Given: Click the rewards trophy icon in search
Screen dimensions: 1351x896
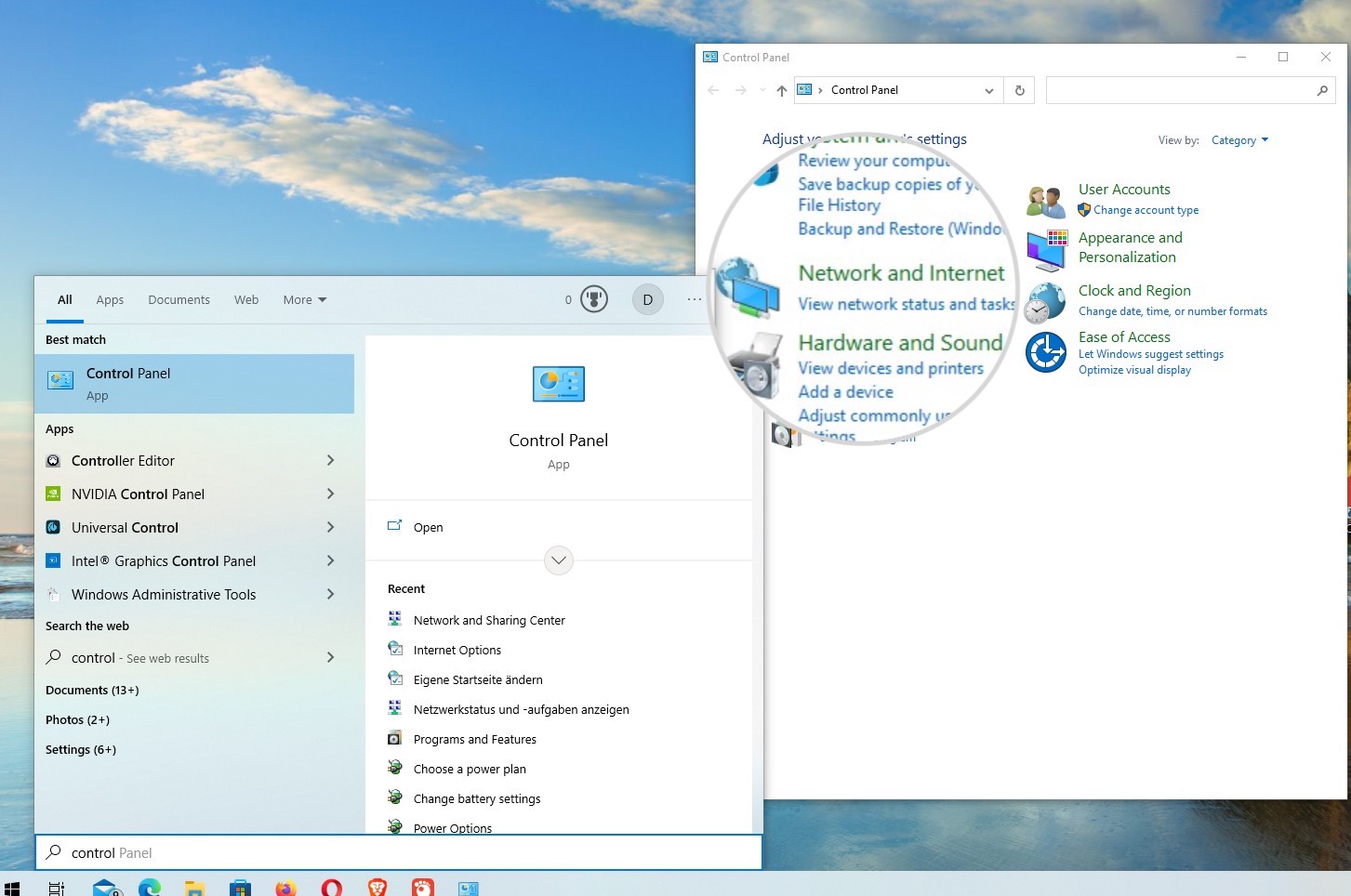Looking at the screenshot, I should tap(594, 299).
